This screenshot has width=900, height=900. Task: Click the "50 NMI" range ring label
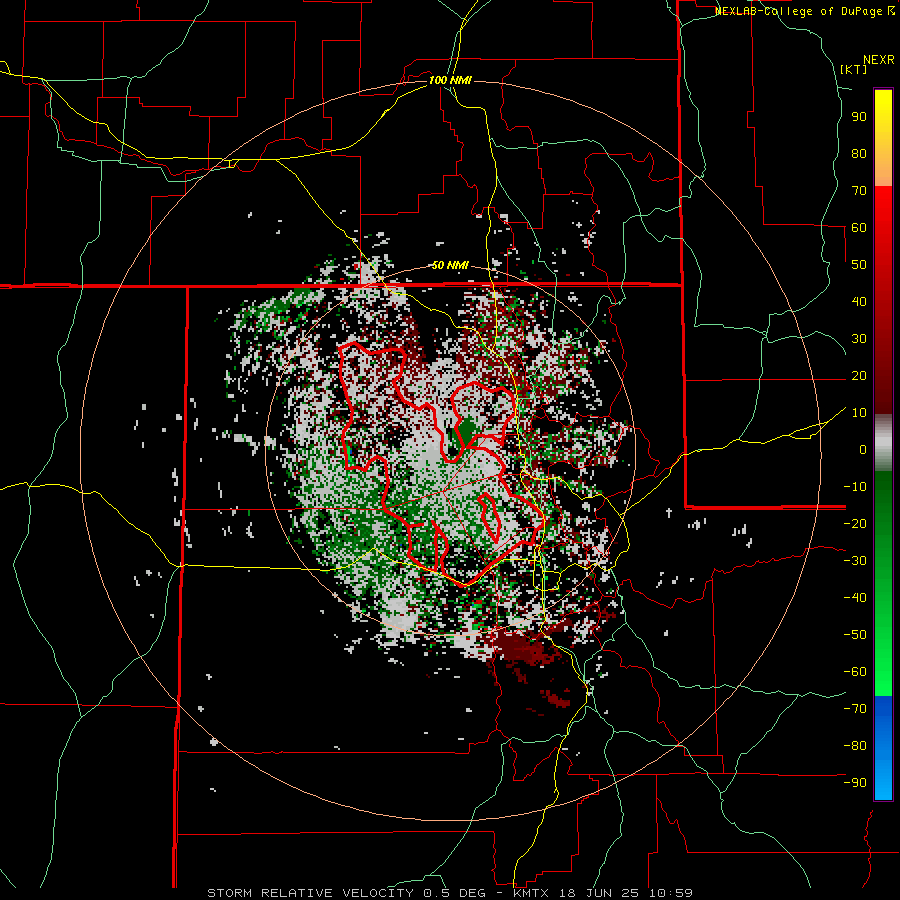click(450, 265)
